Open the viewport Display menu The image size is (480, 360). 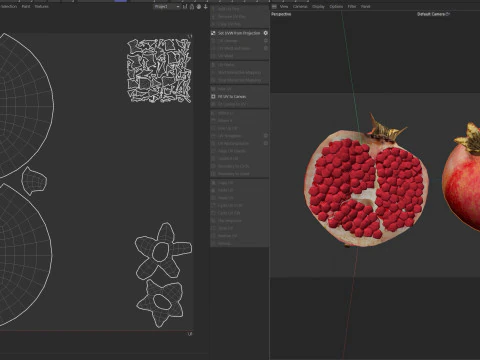[x=318, y=6]
